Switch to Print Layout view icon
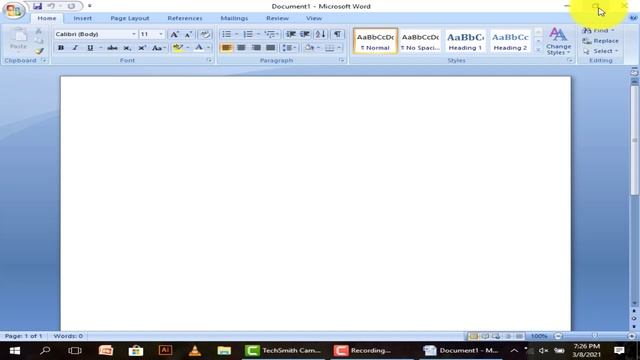Screen dimensions: 640x360 pos(473,336)
